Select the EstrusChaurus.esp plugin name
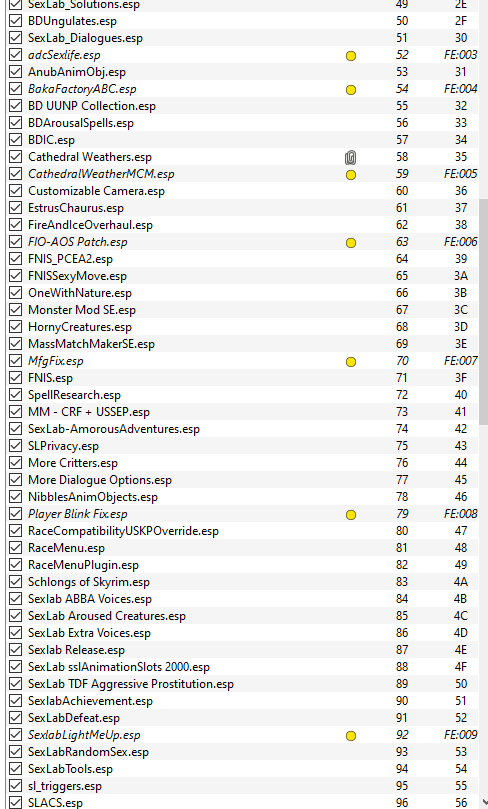 [x=76, y=208]
